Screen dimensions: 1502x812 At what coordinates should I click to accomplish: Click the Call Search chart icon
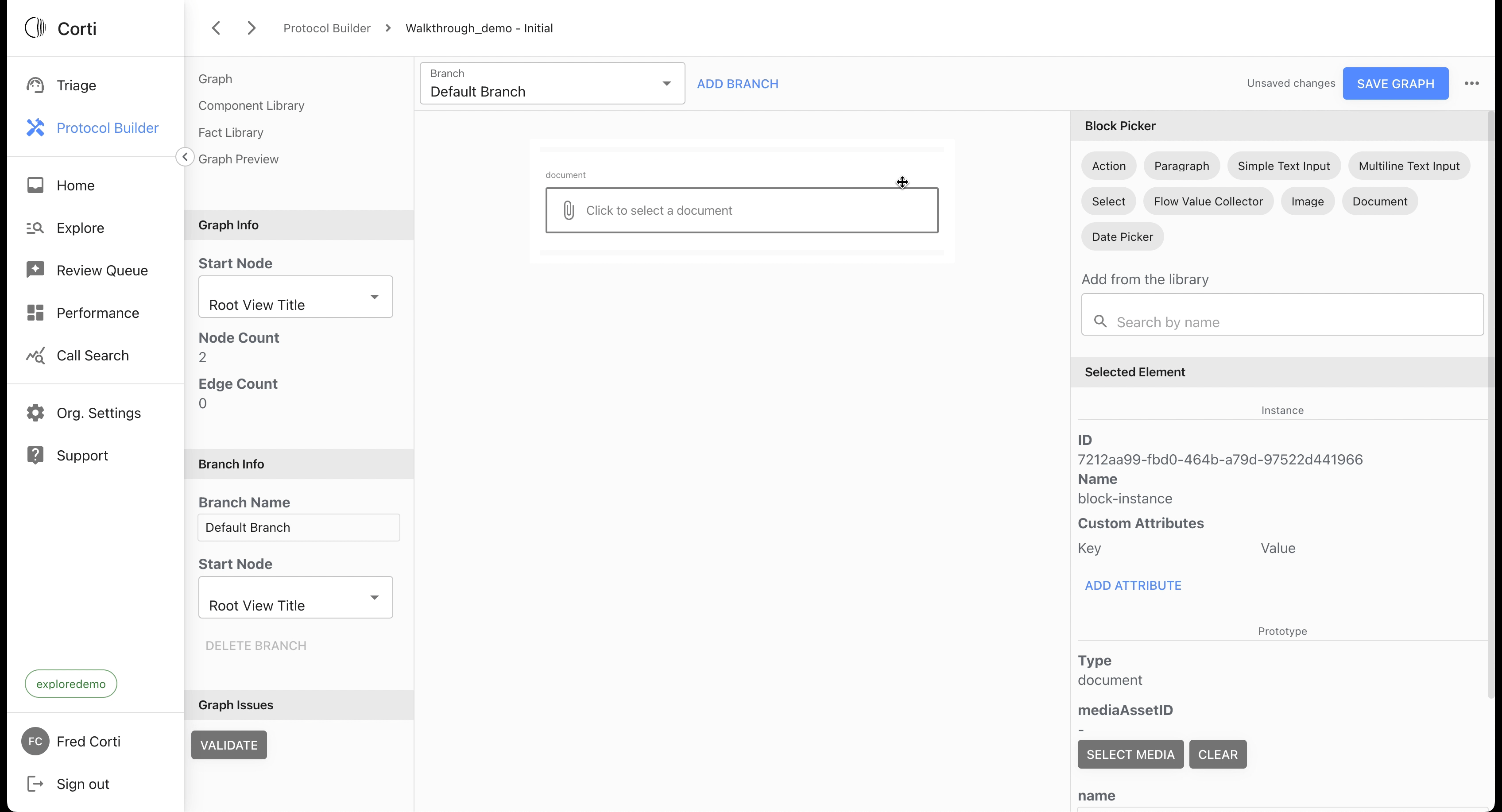(x=35, y=356)
